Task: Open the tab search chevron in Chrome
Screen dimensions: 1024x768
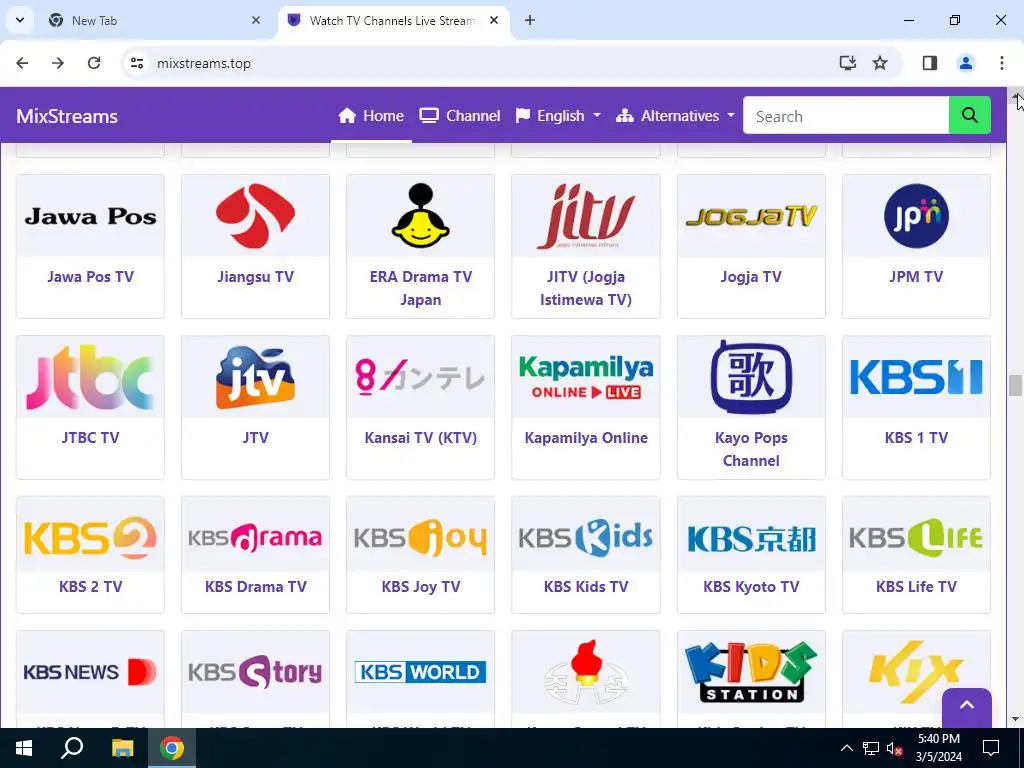Action: pos(20,20)
